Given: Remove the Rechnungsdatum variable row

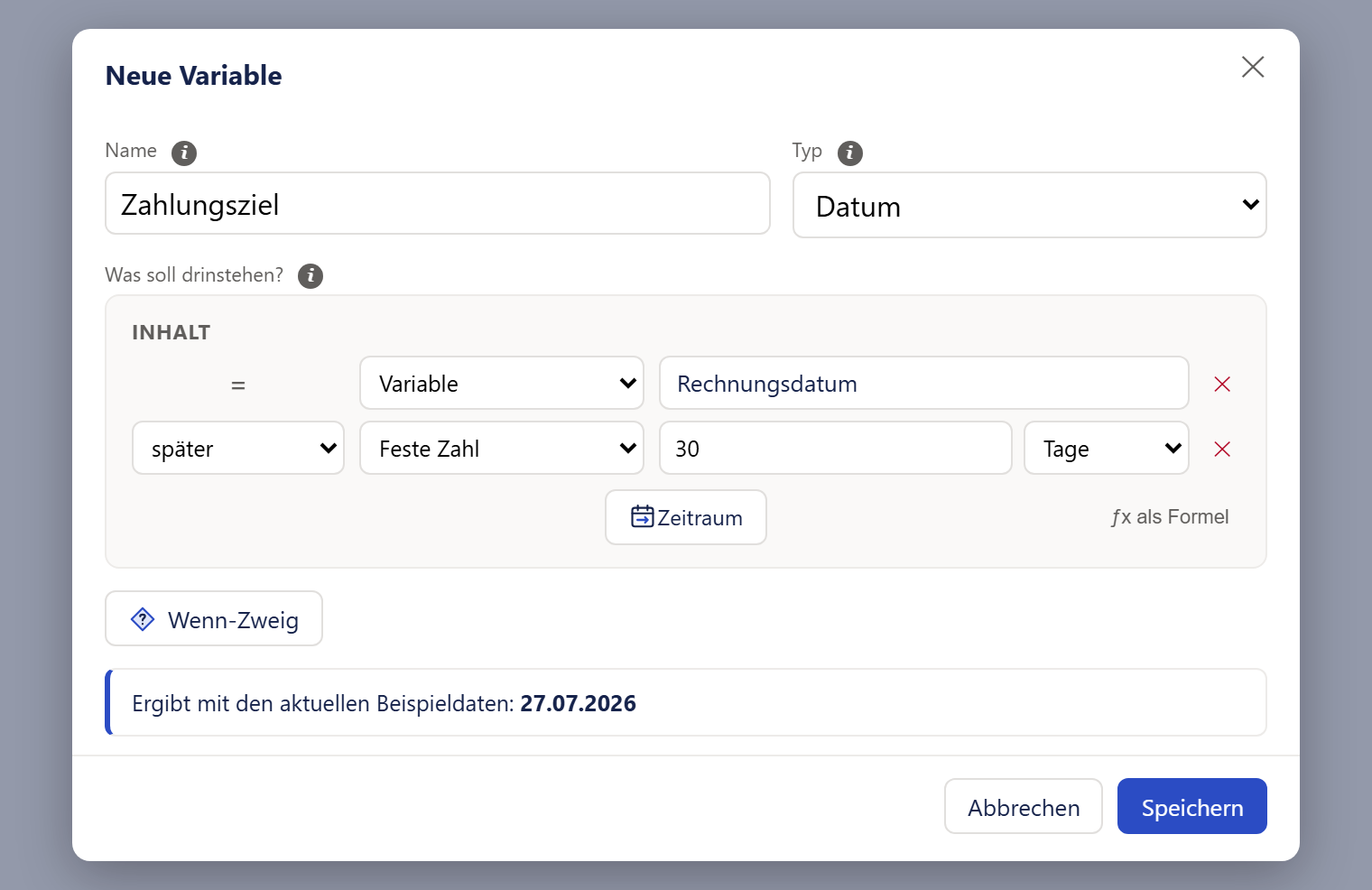Looking at the screenshot, I should 1222,384.
